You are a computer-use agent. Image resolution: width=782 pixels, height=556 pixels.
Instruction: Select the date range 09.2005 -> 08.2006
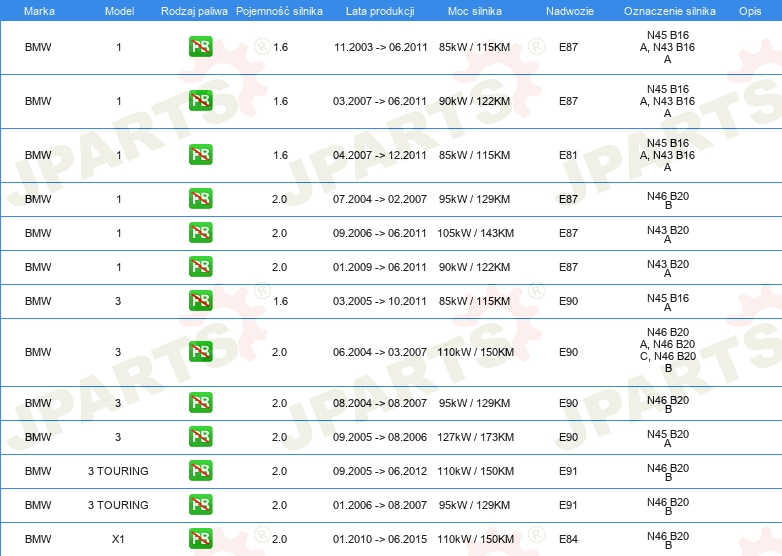tap(380, 437)
